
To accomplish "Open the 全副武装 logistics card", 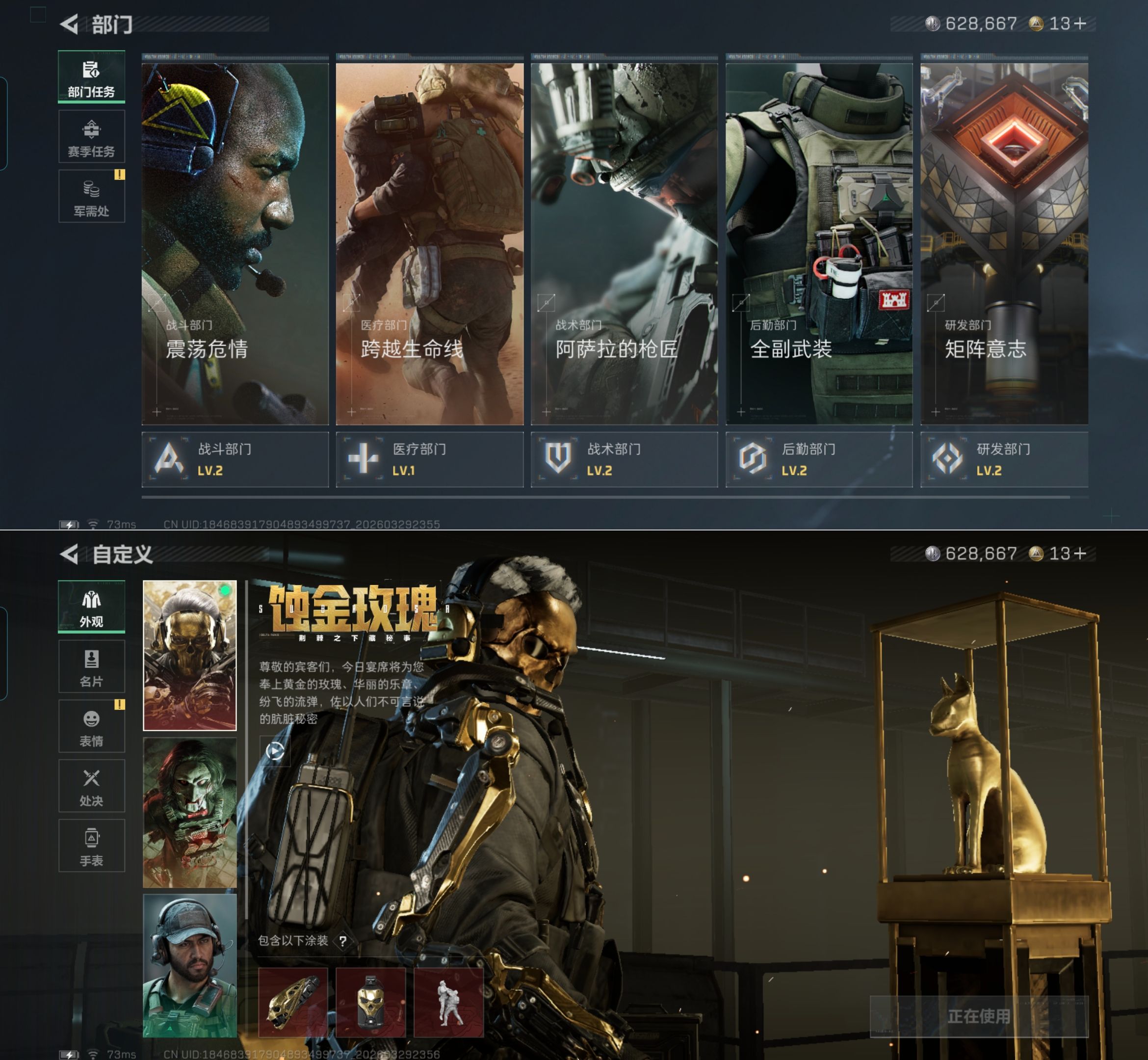I will point(819,244).
